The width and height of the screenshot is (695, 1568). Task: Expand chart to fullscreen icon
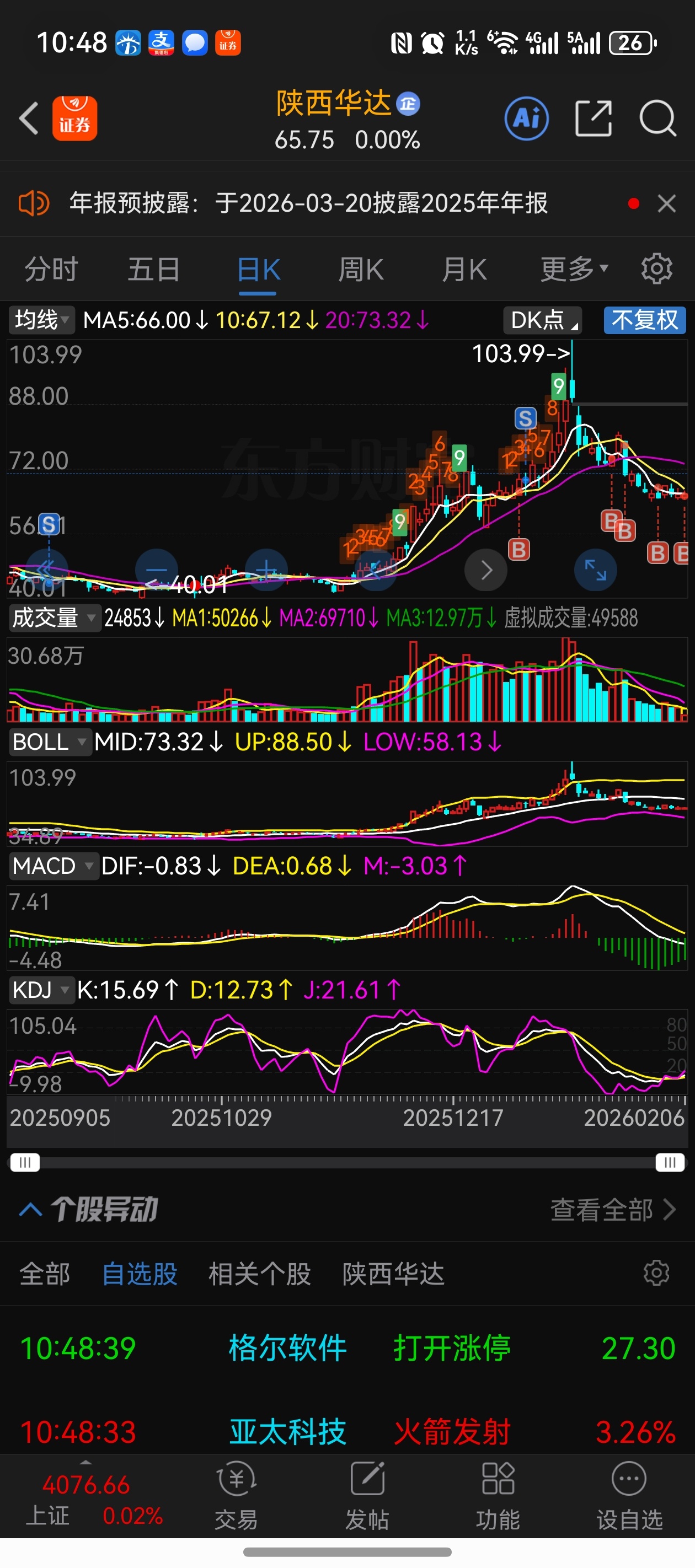coord(595,570)
